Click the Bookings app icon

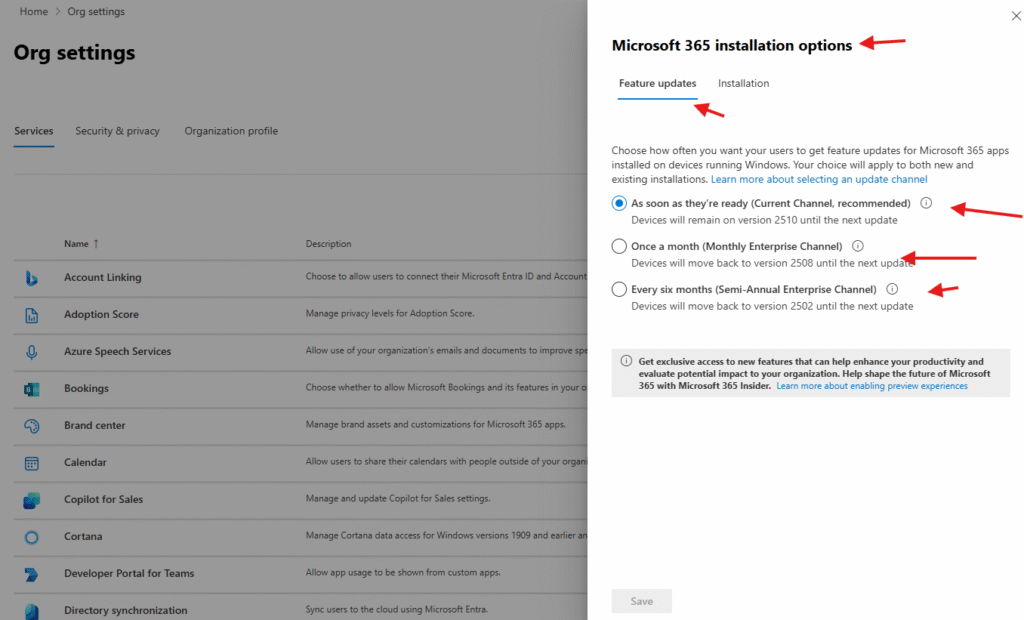coord(32,389)
